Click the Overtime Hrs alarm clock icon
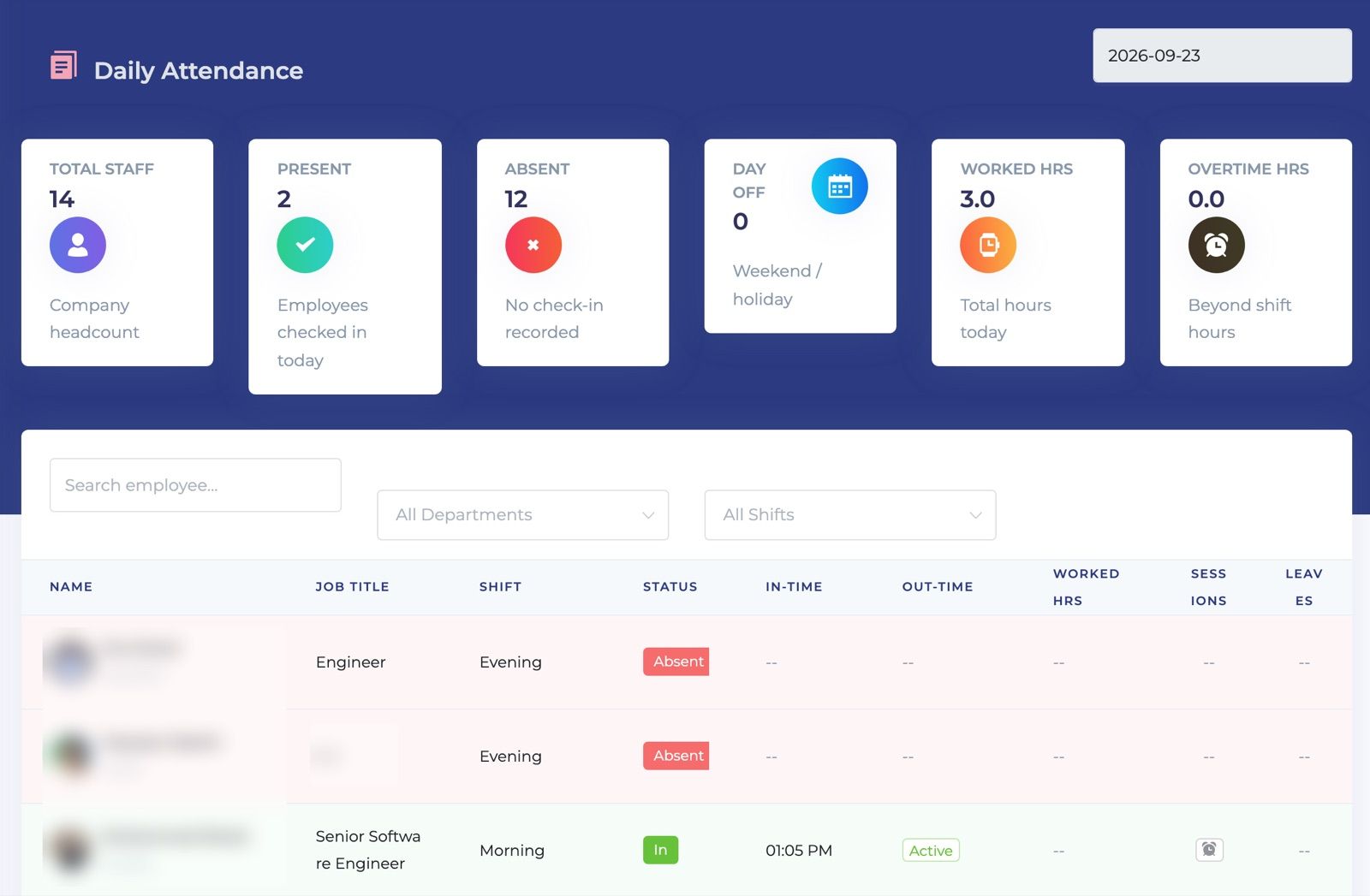The image size is (1370, 896). pyautogui.click(x=1217, y=245)
